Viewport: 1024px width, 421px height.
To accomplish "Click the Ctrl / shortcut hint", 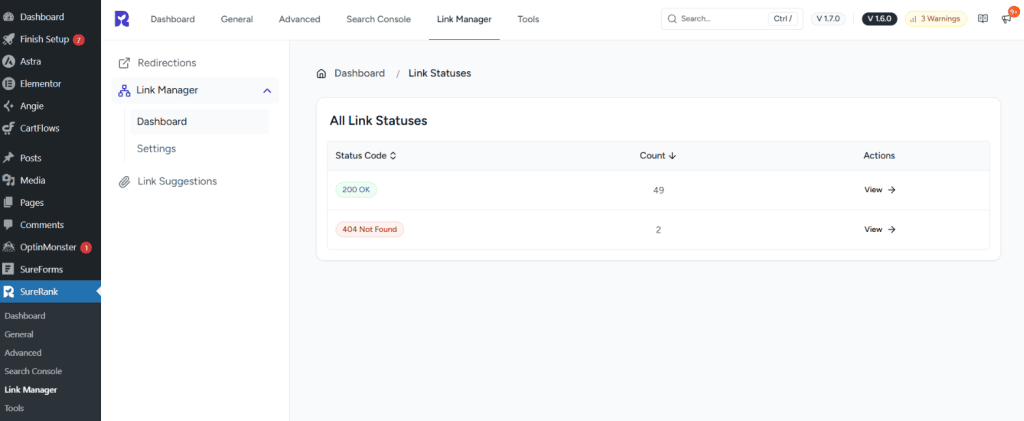I will pyautogui.click(x=782, y=19).
